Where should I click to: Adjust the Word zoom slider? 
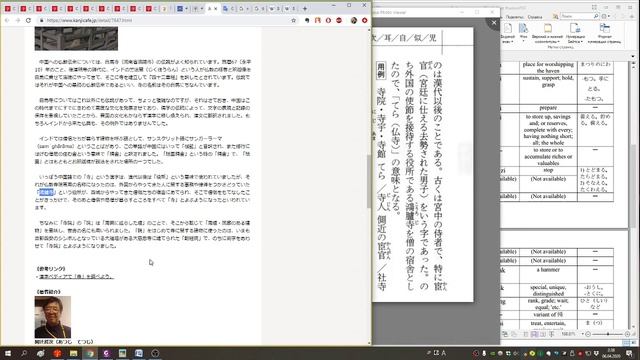tap(608, 334)
